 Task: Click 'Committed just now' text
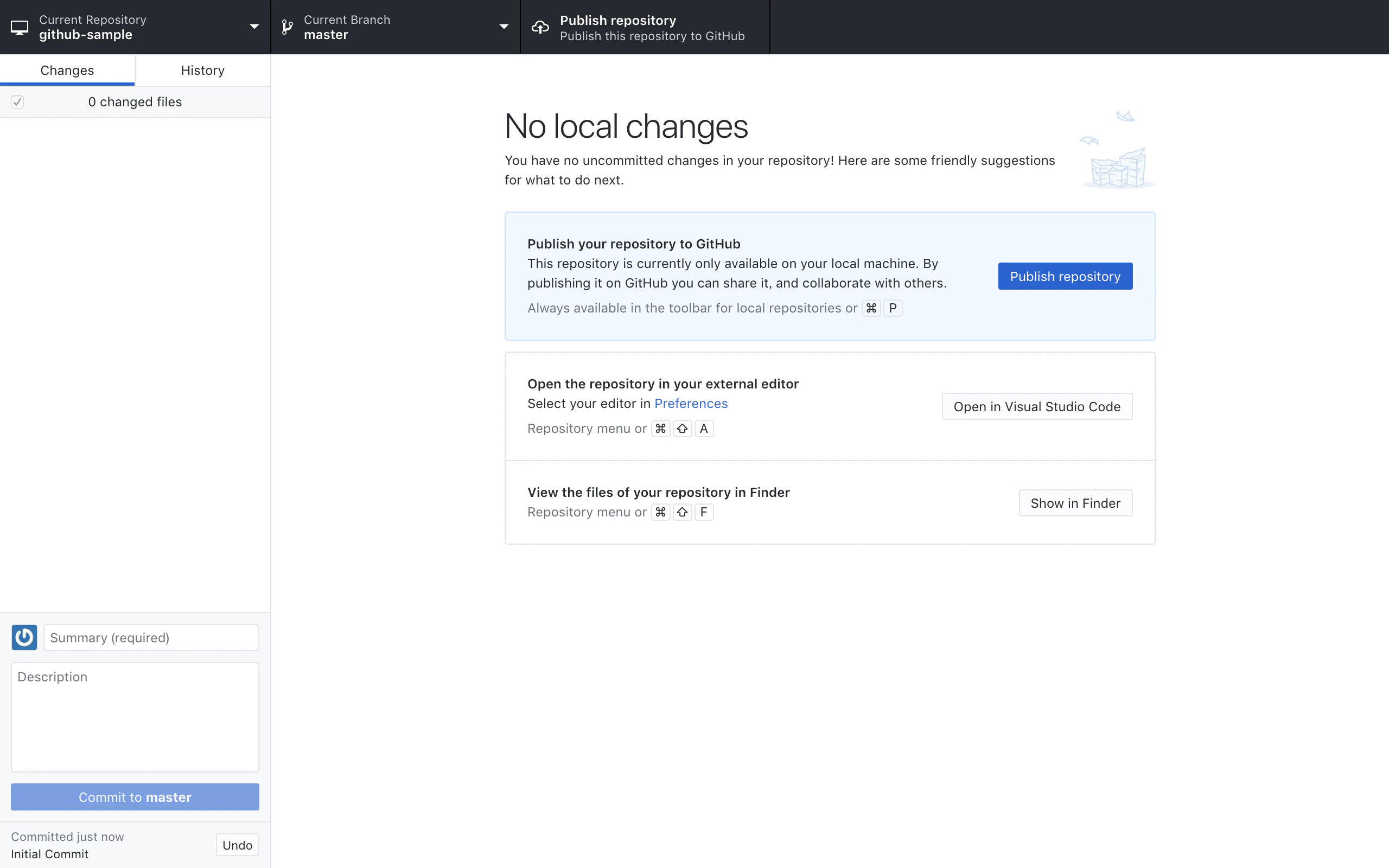click(67, 837)
